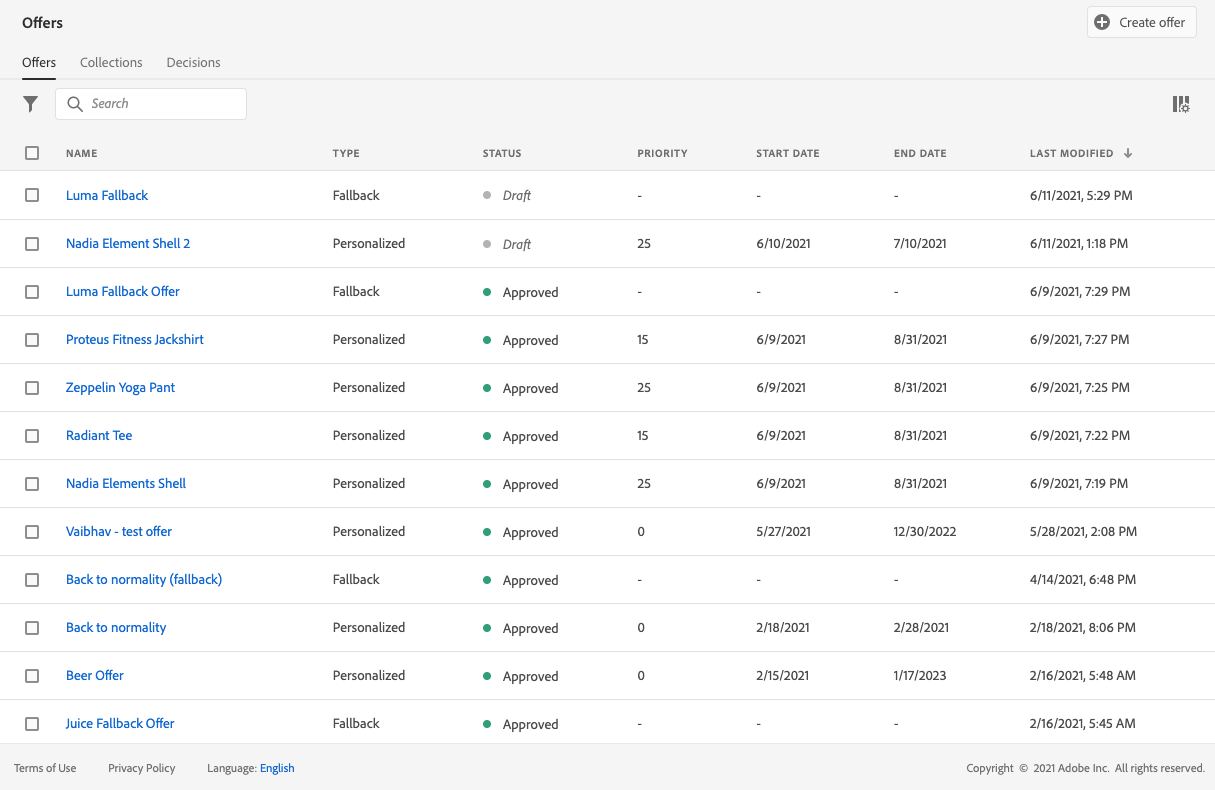The height and width of the screenshot is (790, 1215).
Task: Toggle the select-all offers checkbox
Action: tap(32, 153)
